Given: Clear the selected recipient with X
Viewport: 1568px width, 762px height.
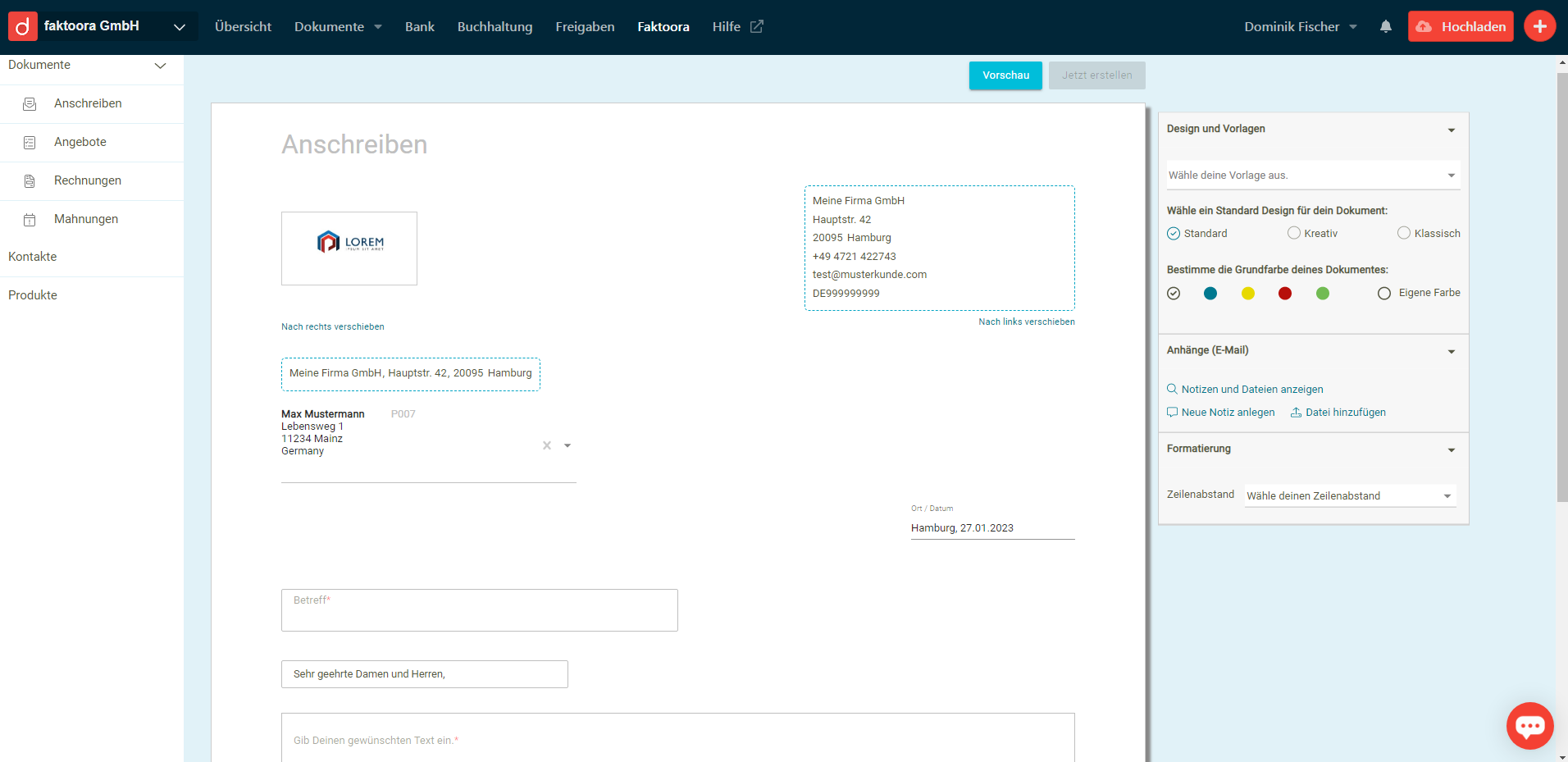Looking at the screenshot, I should coord(547,445).
